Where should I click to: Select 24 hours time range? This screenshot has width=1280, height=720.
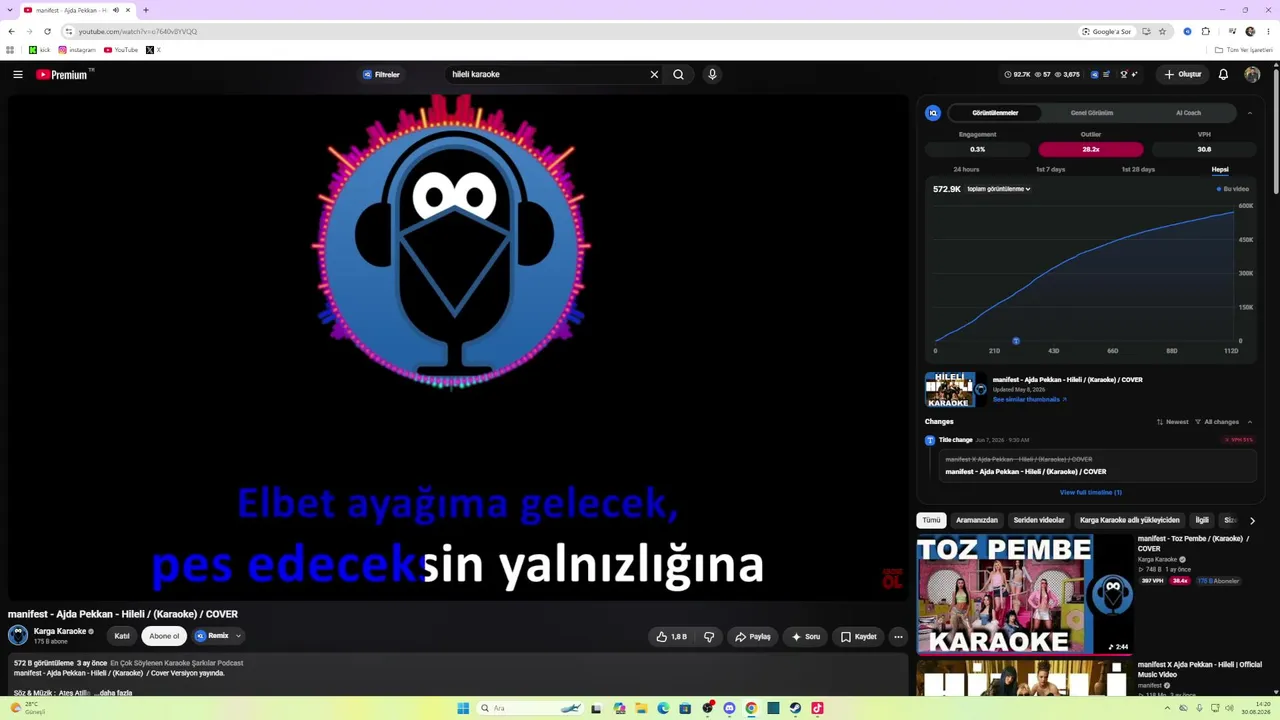966,169
